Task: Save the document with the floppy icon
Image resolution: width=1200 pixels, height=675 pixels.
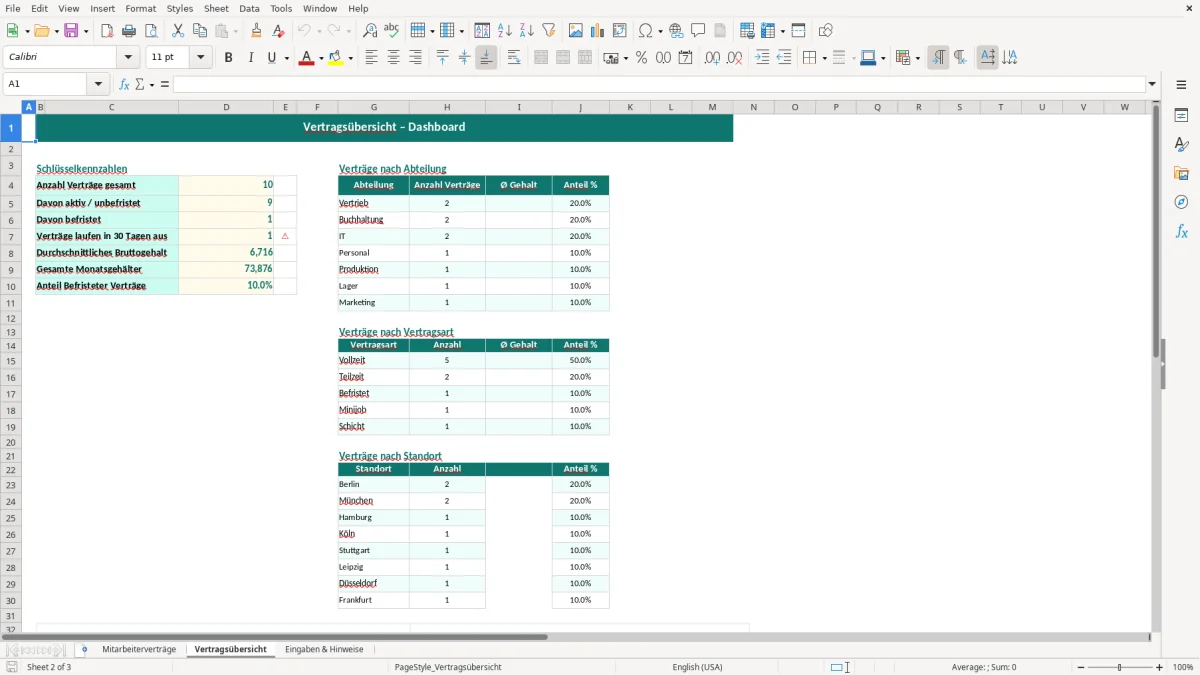Action: (x=71, y=31)
